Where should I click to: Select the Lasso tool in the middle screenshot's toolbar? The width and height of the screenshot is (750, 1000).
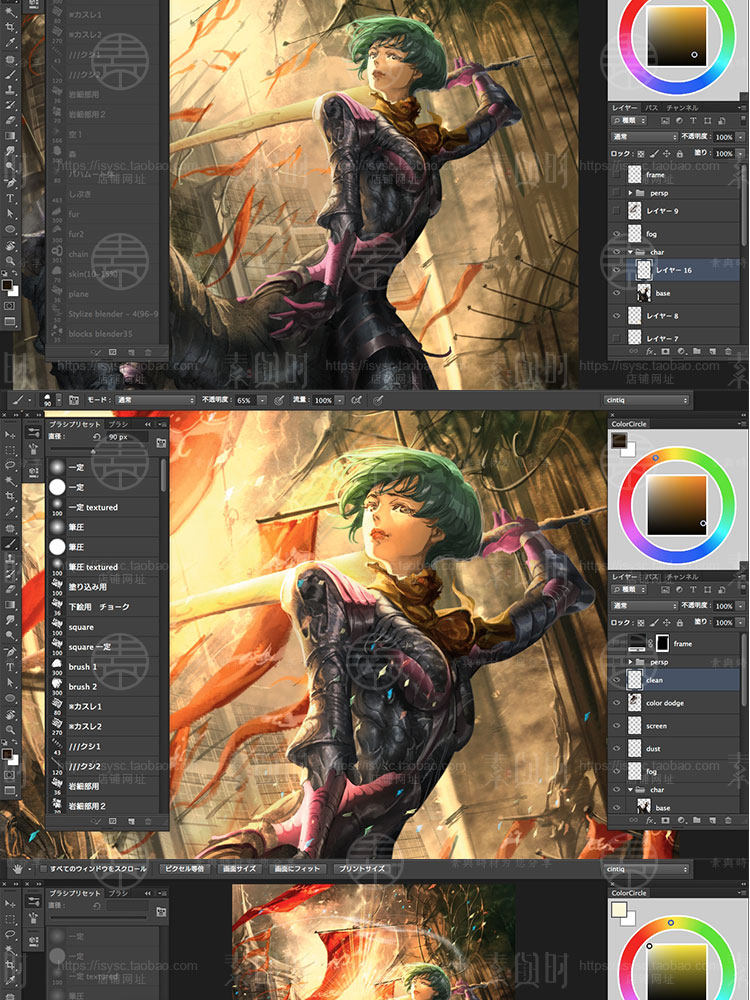pyautogui.click(x=10, y=466)
